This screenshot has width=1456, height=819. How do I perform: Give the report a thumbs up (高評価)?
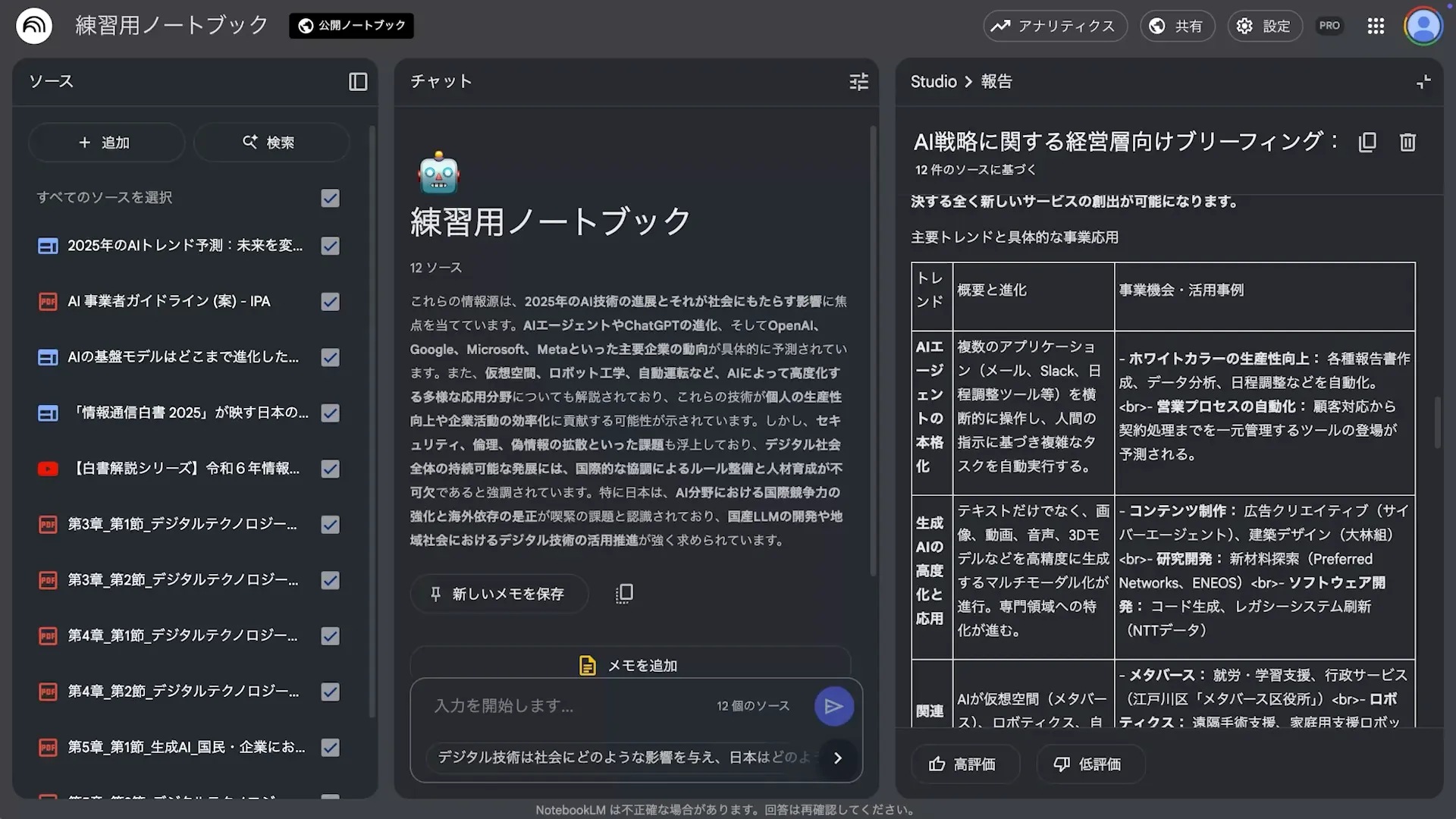(x=965, y=764)
